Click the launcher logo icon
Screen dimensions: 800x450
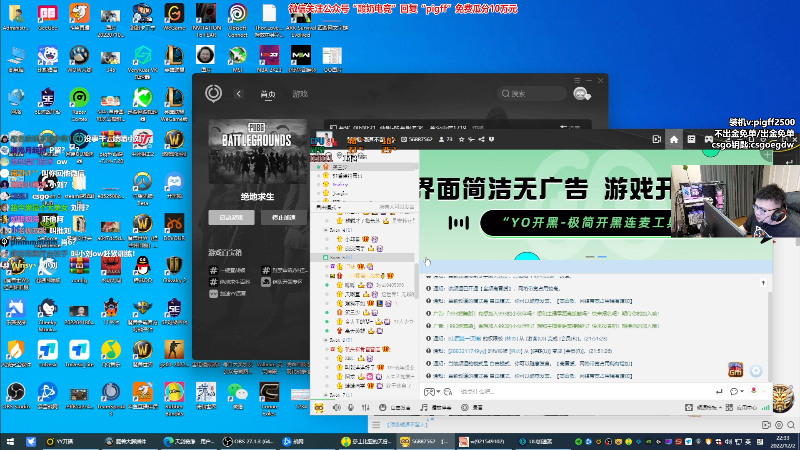[x=213, y=93]
